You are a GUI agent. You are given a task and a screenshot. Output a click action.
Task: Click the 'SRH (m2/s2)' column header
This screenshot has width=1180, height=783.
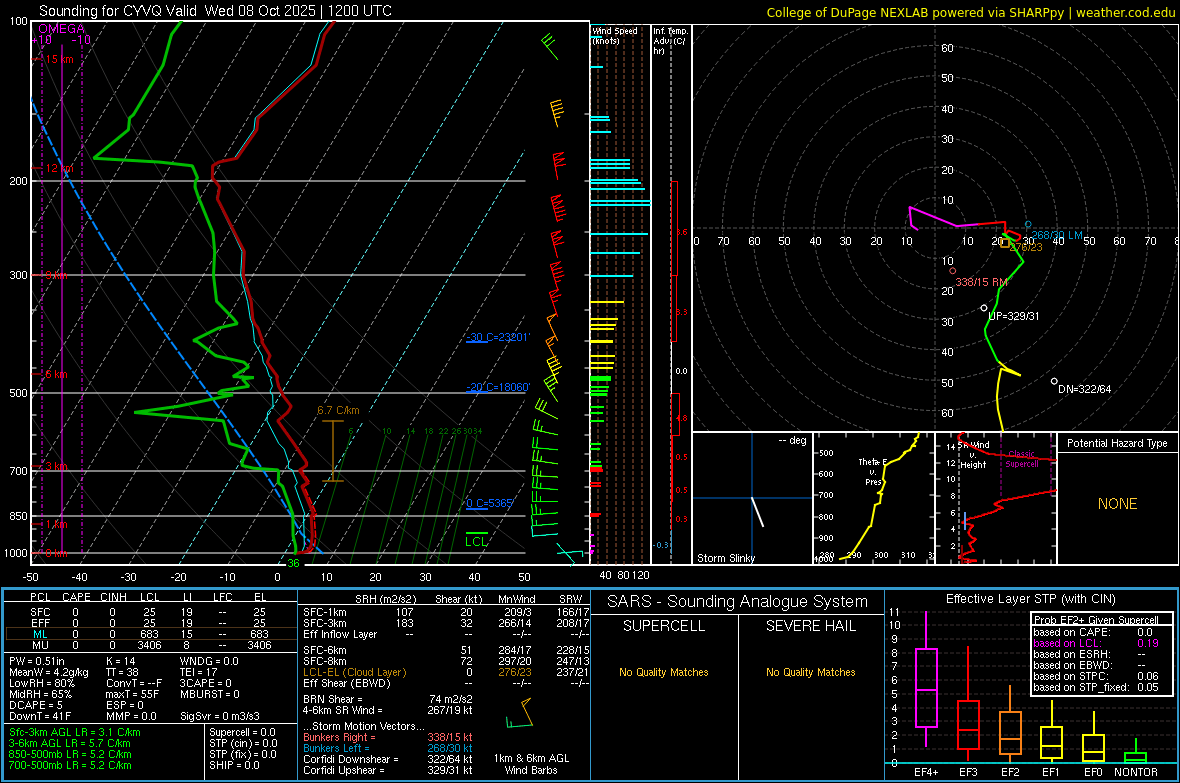point(385,599)
